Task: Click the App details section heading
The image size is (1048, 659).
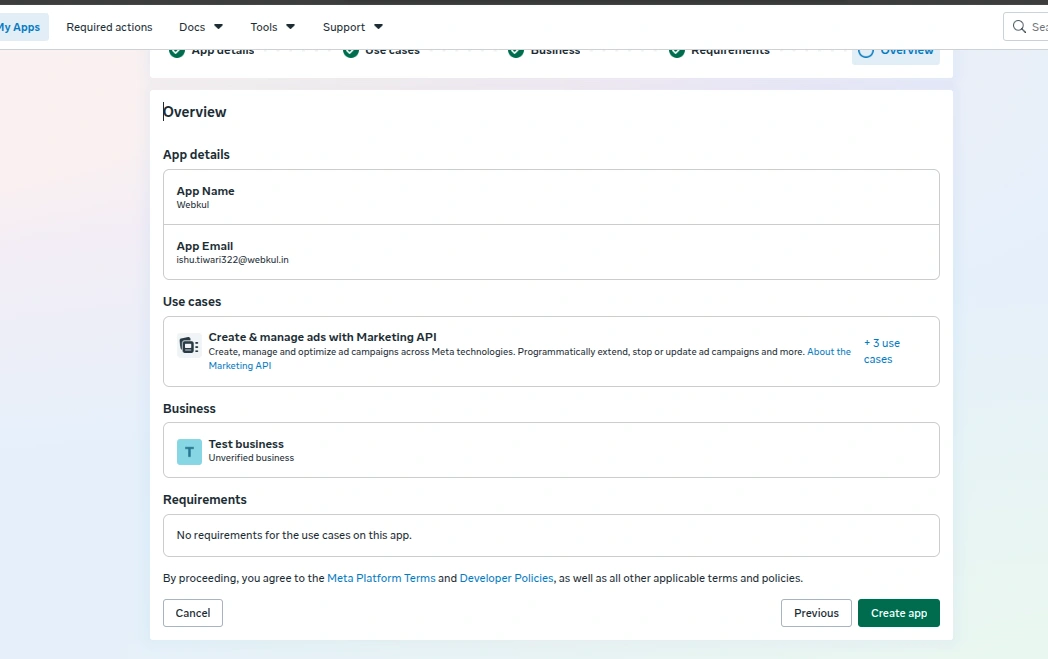Action: pos(196,154)
